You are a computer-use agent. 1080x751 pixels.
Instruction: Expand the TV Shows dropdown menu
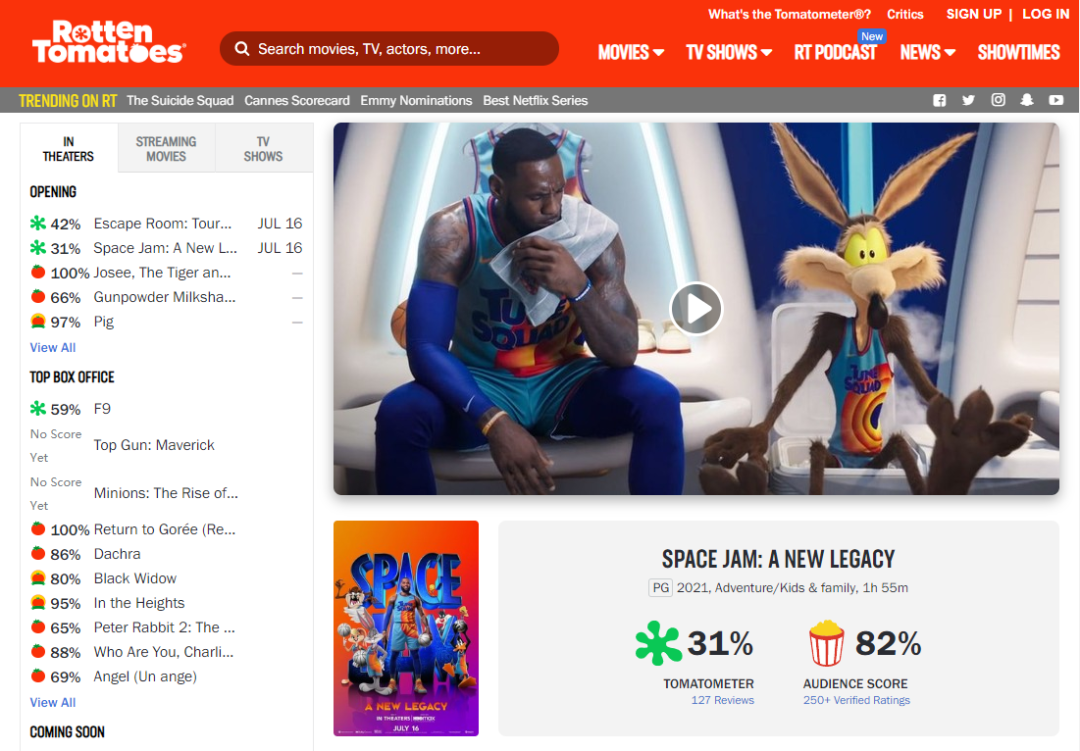[x=729, y=52]
